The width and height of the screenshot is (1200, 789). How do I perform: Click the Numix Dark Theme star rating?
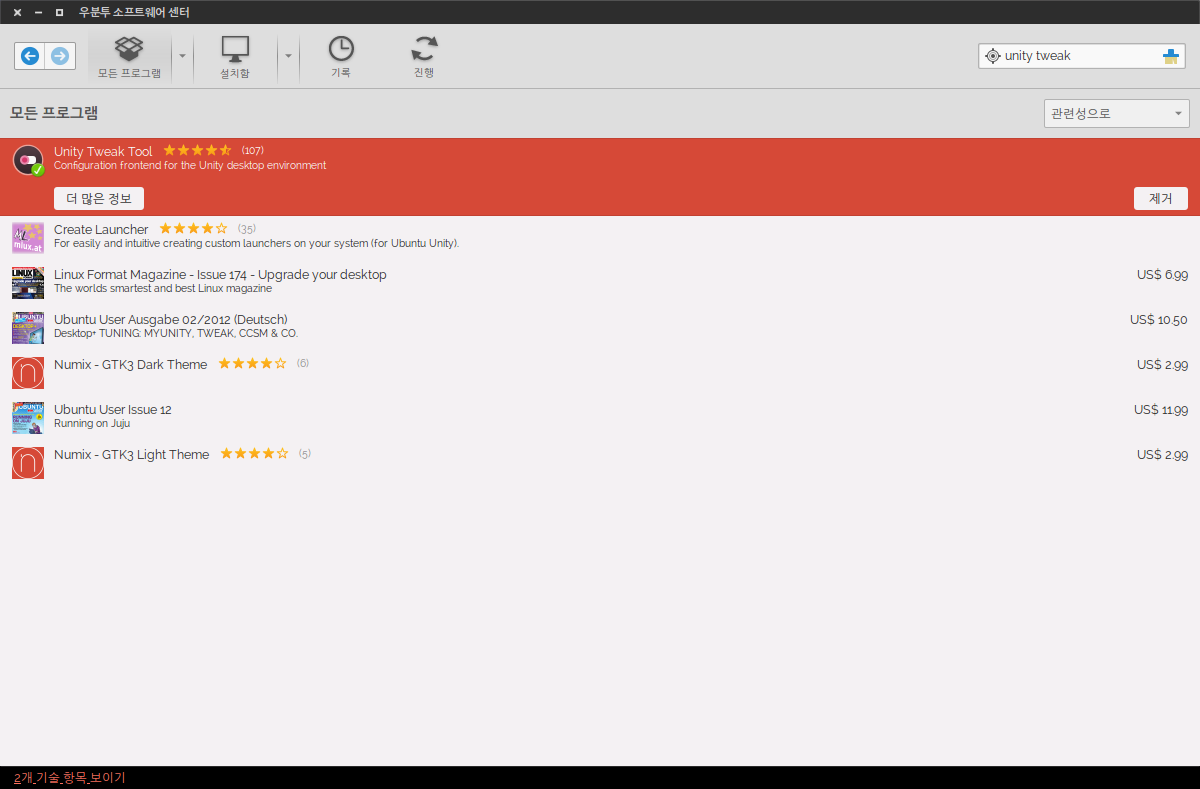[x=252, y=364]
